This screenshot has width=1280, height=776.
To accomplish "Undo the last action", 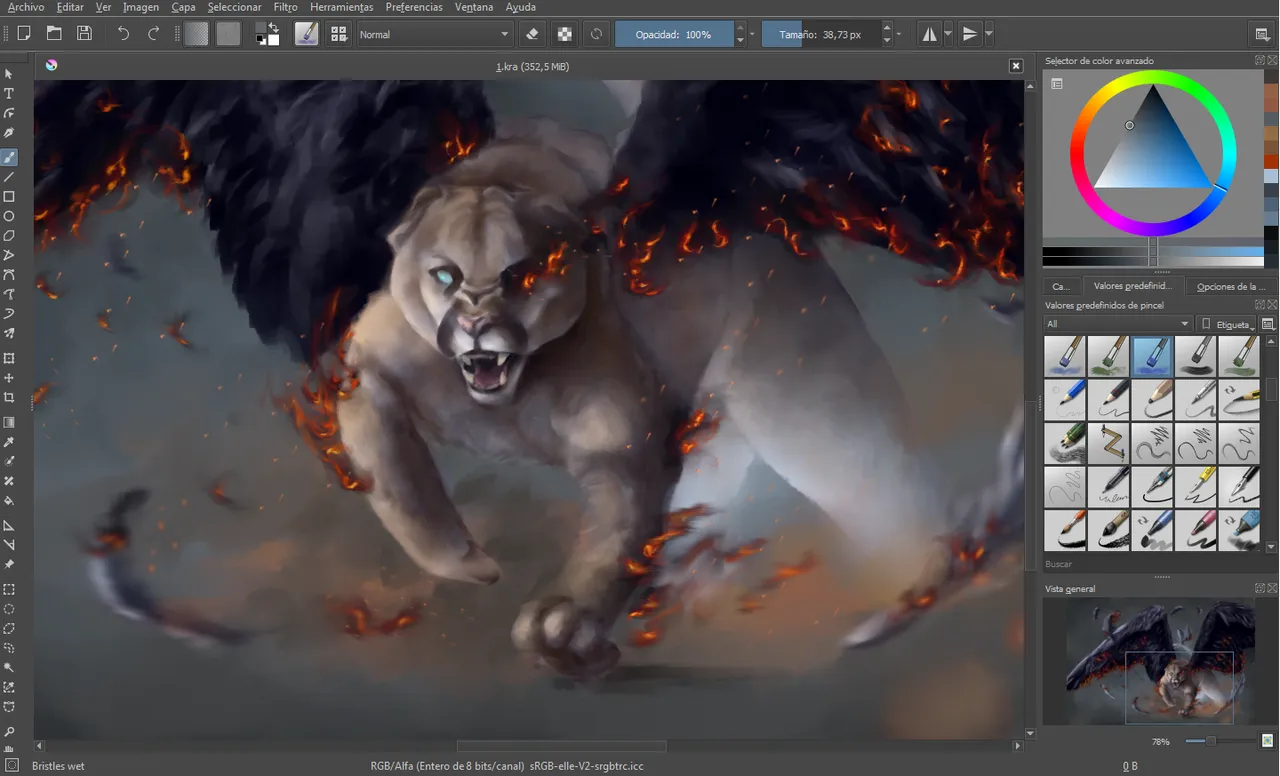I will [123, 34].
